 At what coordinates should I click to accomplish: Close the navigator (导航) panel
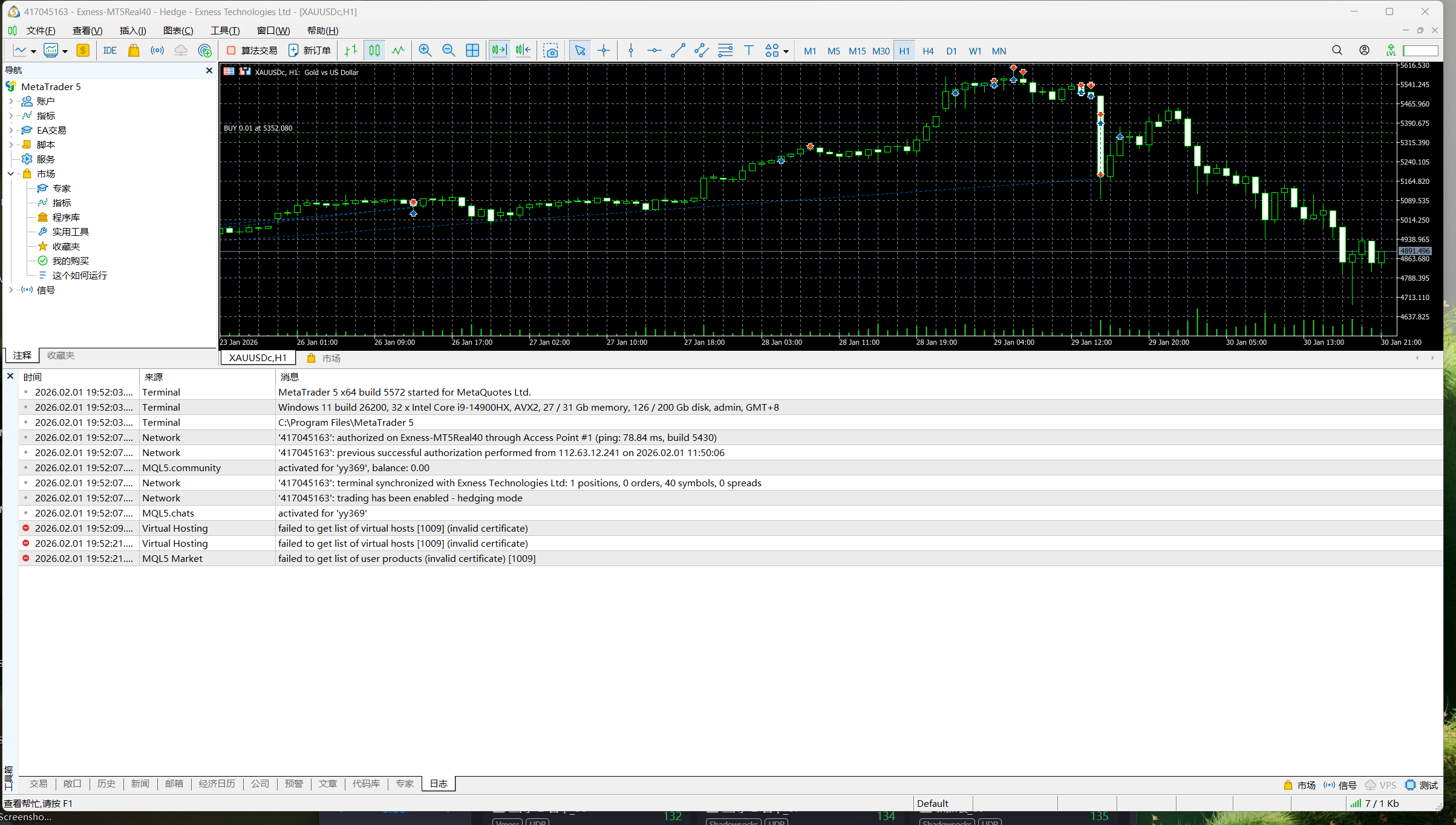[x=209, y=71]
